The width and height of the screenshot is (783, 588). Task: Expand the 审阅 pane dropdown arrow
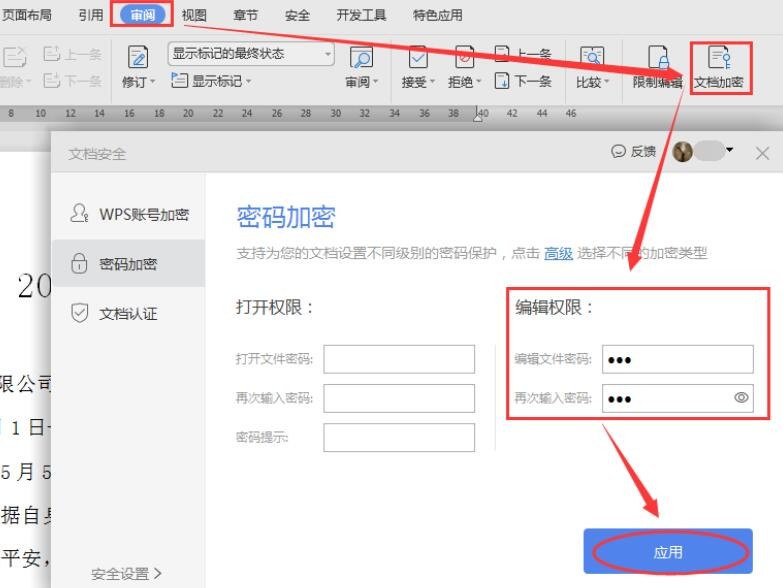pyautogui.click(x=376, y=81)
